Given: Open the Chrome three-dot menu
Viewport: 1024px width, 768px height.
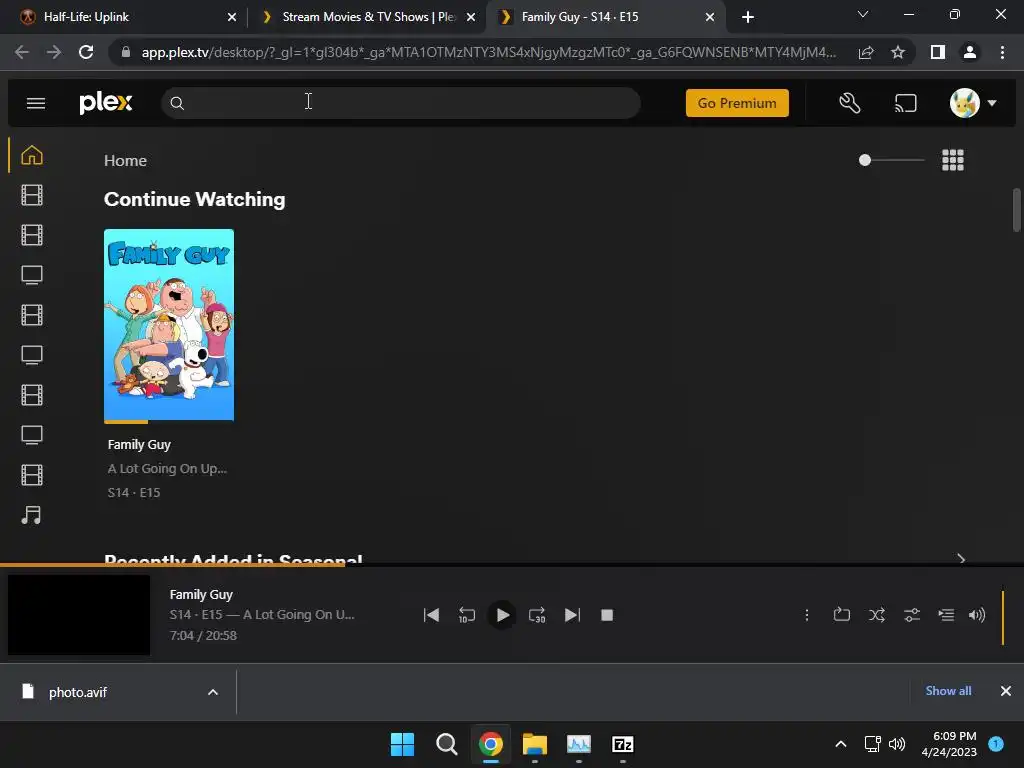Looking at the screenshot, I should click(1002, 52).
